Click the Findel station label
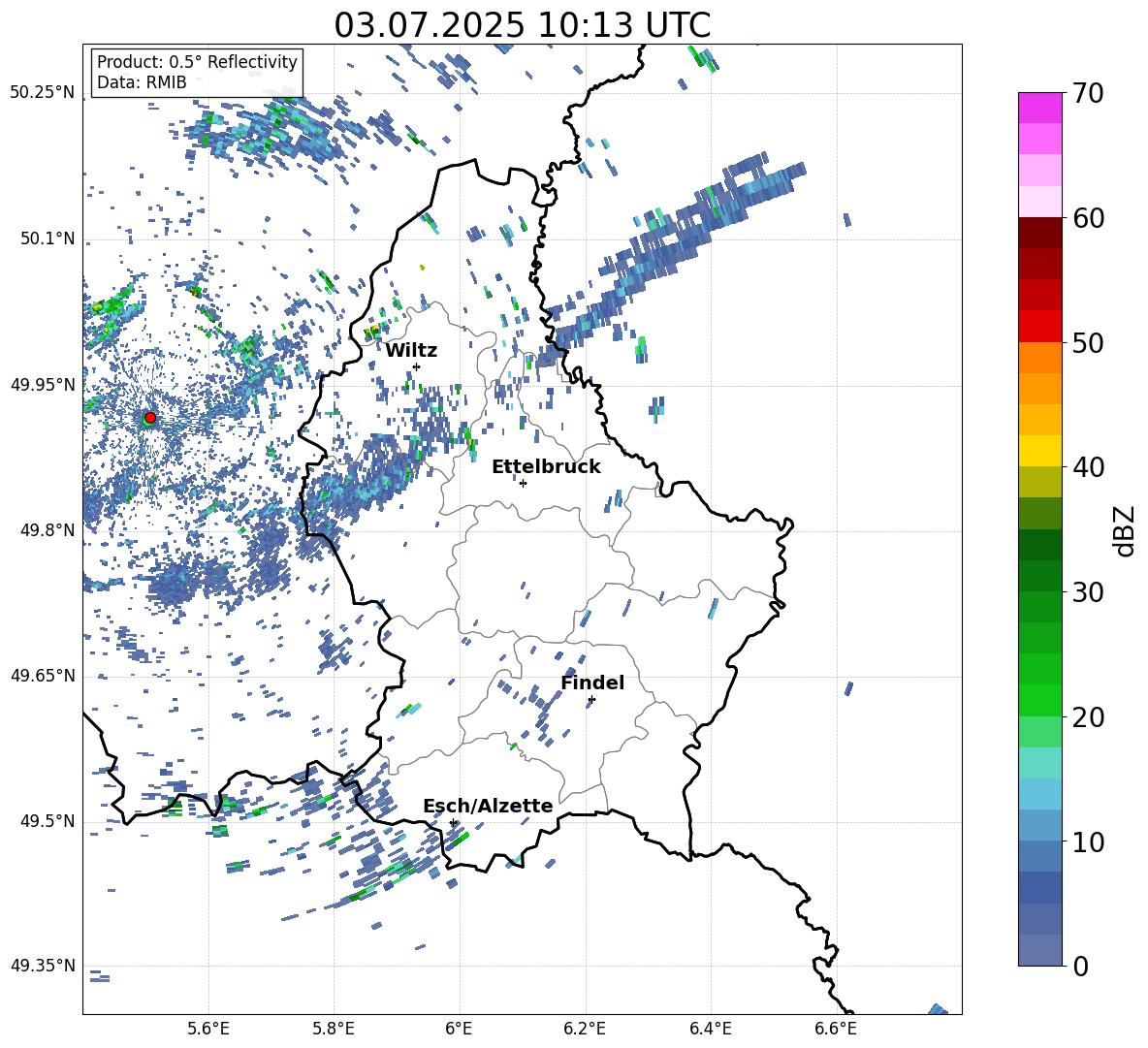 592,683
